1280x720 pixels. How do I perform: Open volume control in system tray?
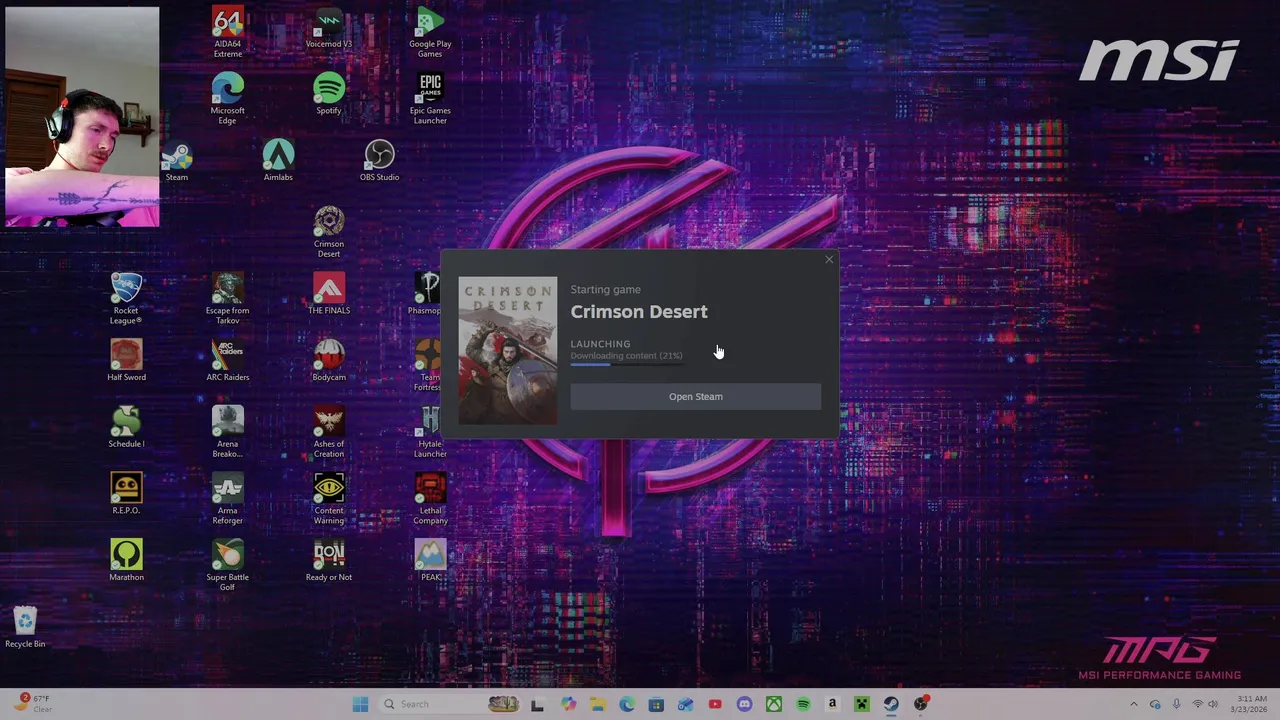tap(1214, 704)
